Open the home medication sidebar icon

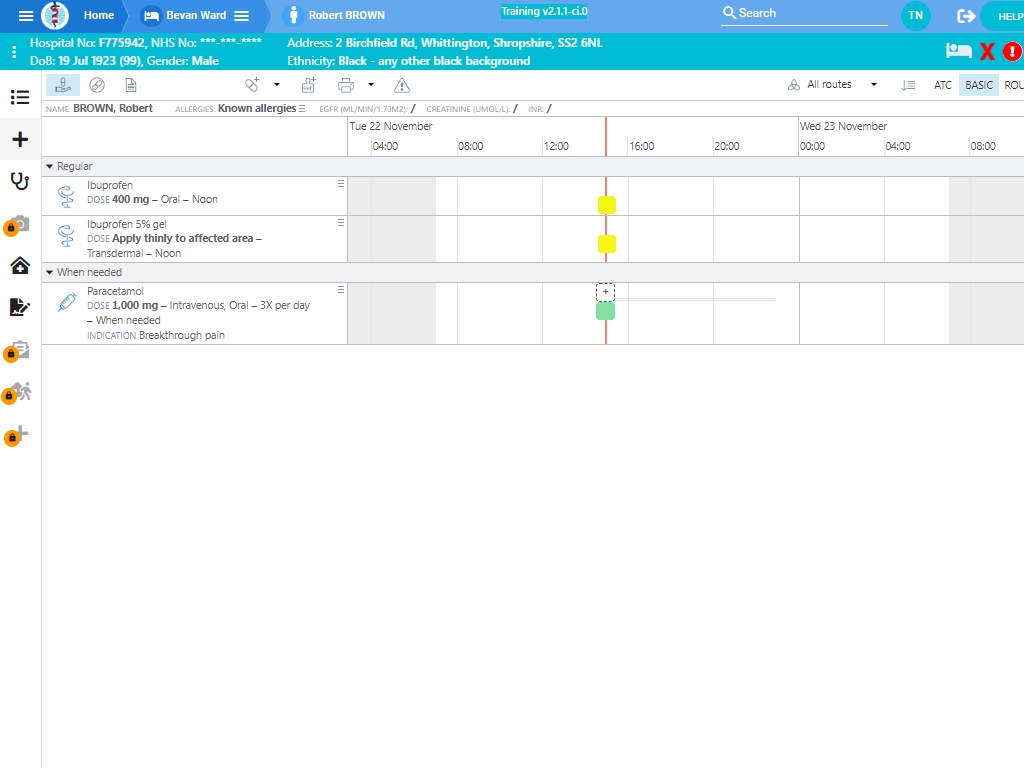pos(20,265)
